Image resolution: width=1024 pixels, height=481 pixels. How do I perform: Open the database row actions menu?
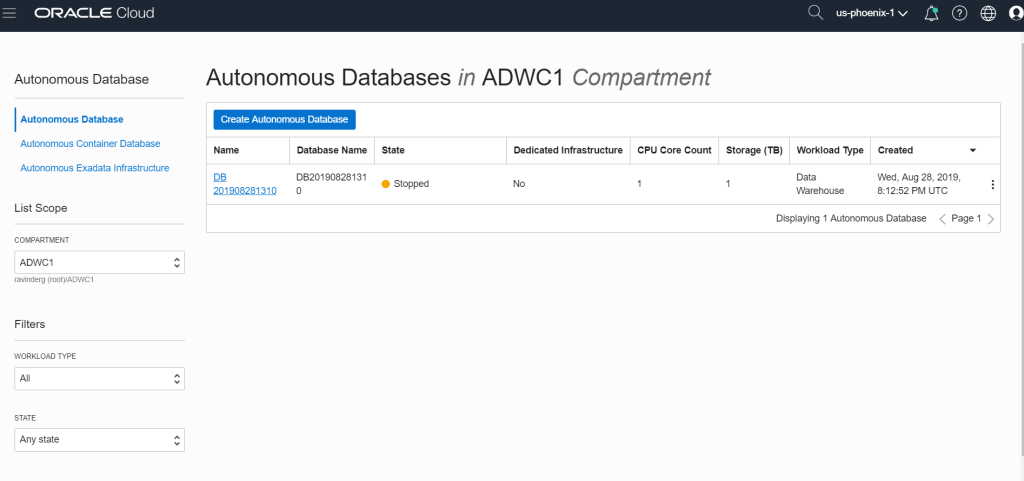[x=992, y=184]
